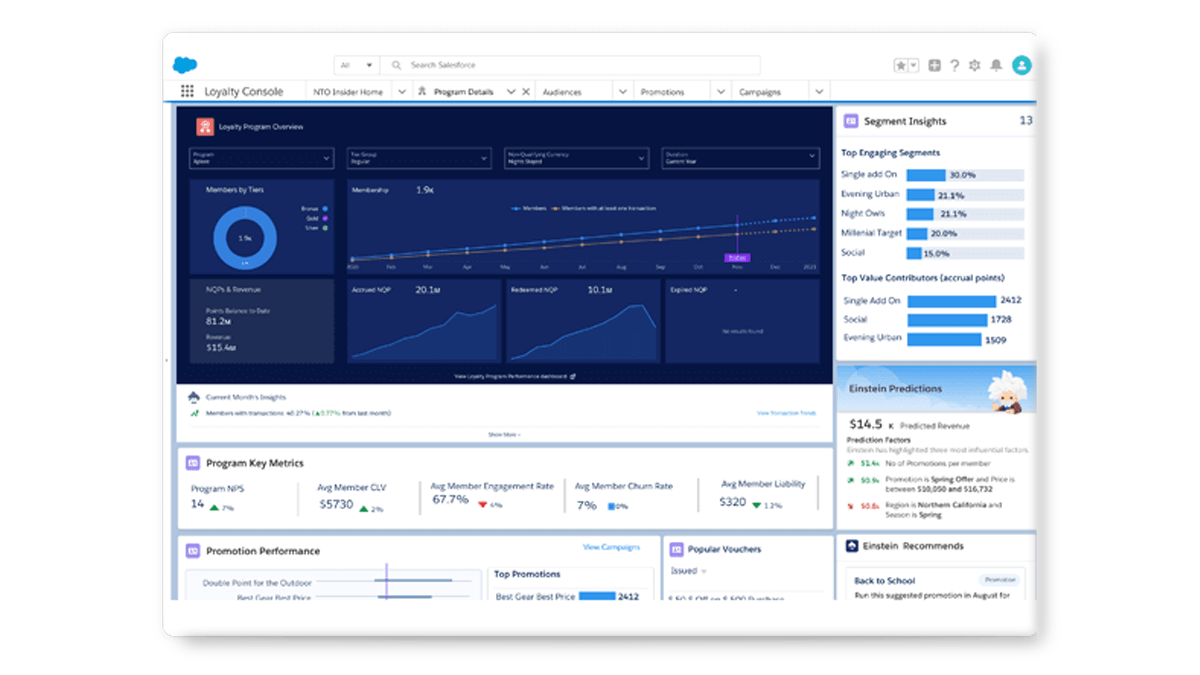Open the Setup gear icon

975,66
